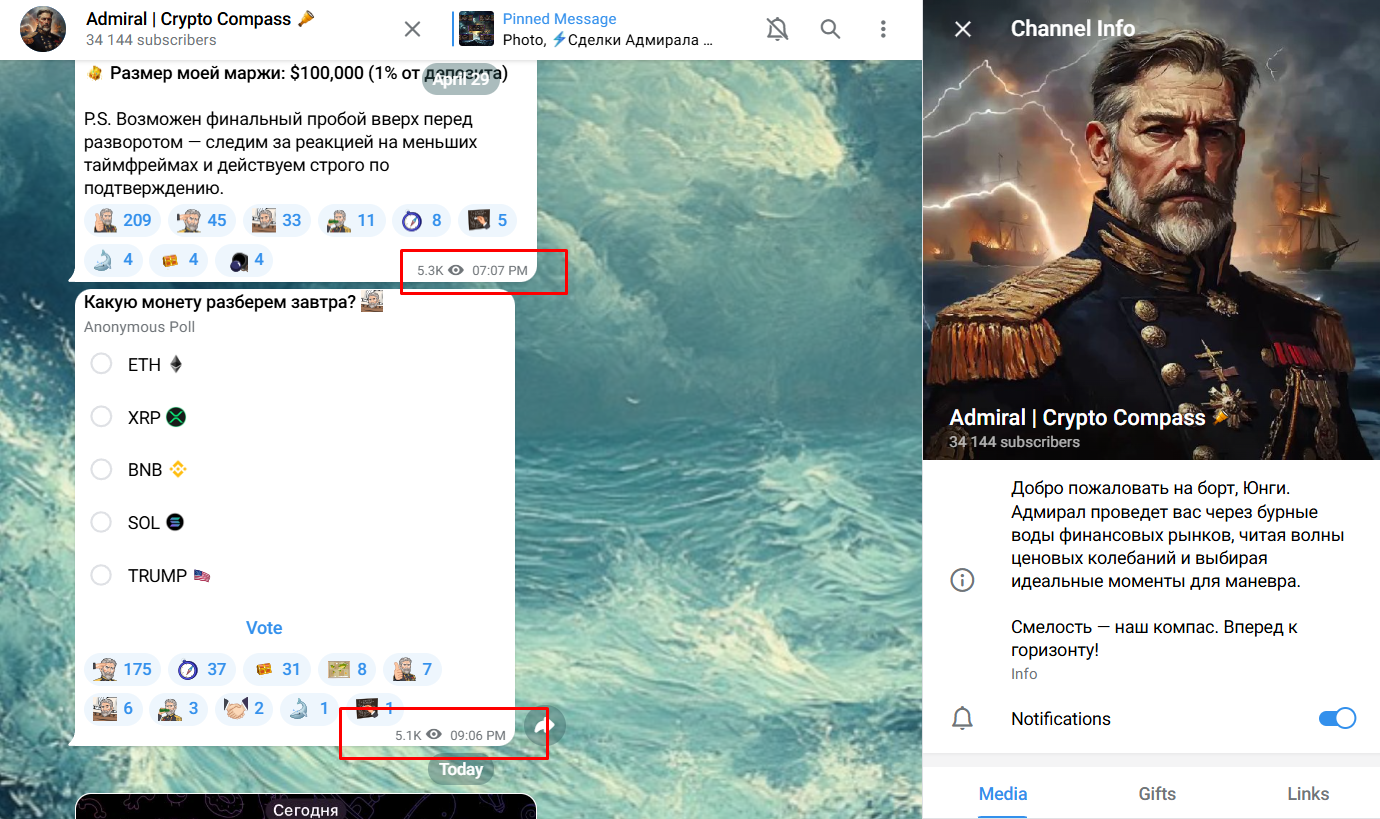Click the Anonymous Poll label

tap(139, 327)
